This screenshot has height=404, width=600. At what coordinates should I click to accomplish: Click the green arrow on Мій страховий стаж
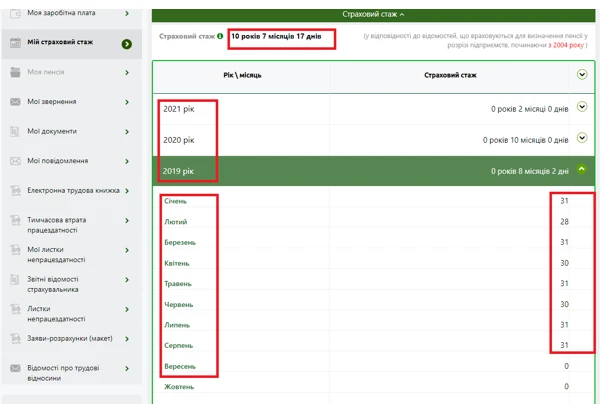click(x=127, y=44)
